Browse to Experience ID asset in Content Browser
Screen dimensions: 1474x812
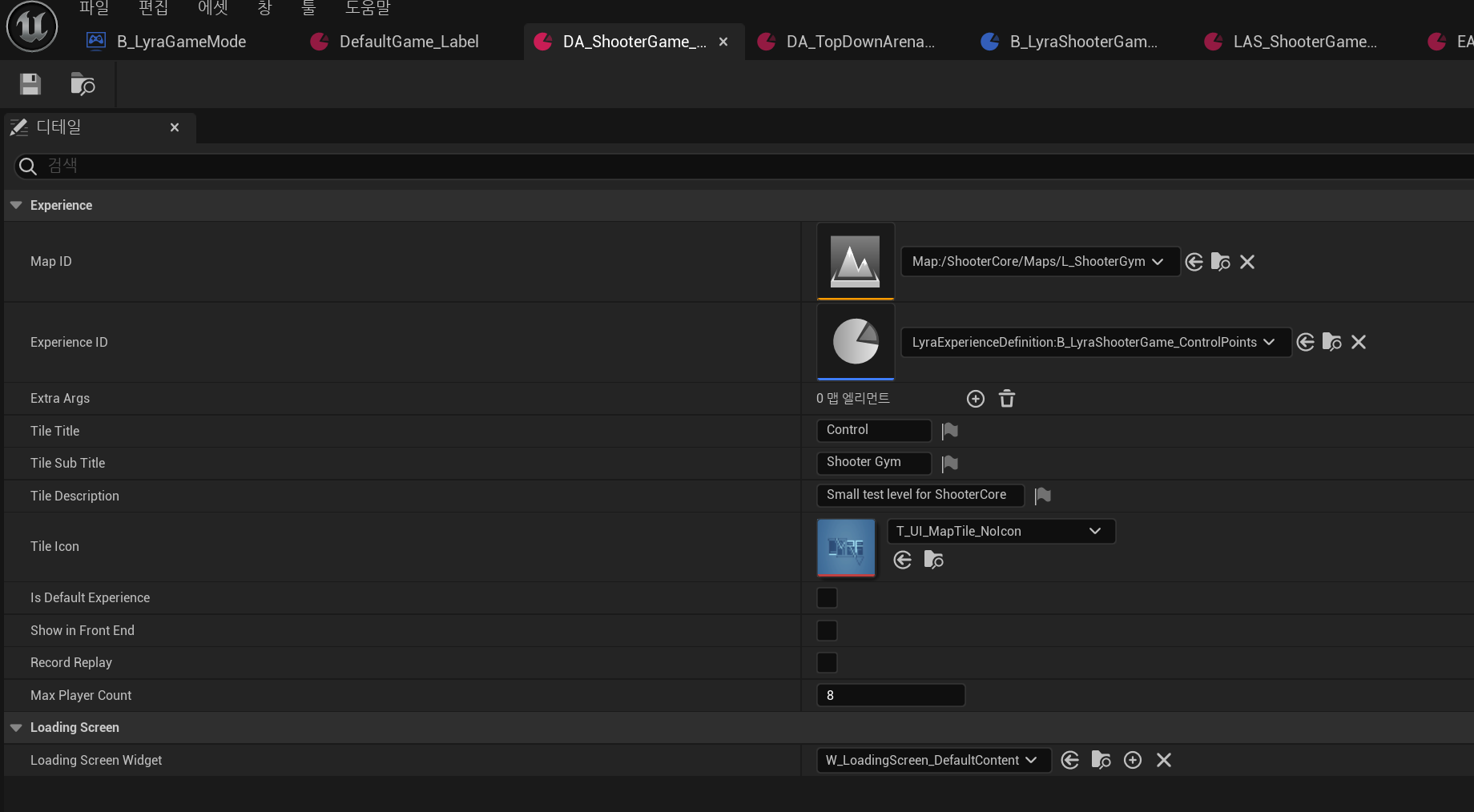[1331, 342]
